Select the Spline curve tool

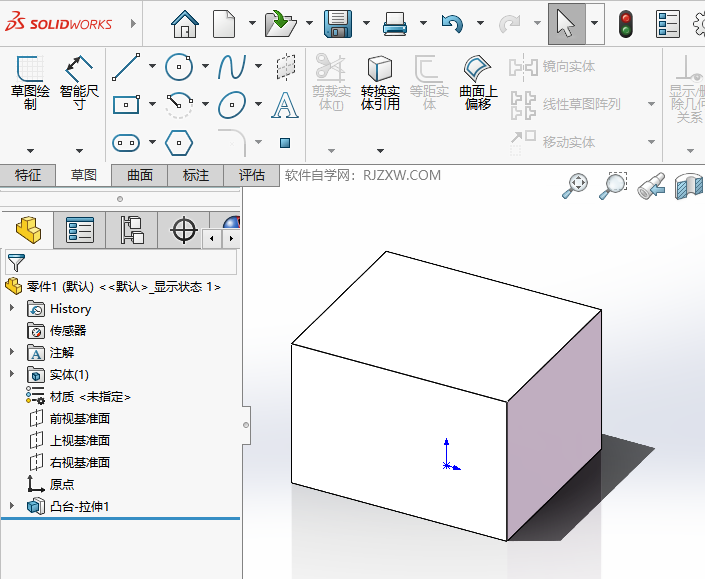point(232,67)
